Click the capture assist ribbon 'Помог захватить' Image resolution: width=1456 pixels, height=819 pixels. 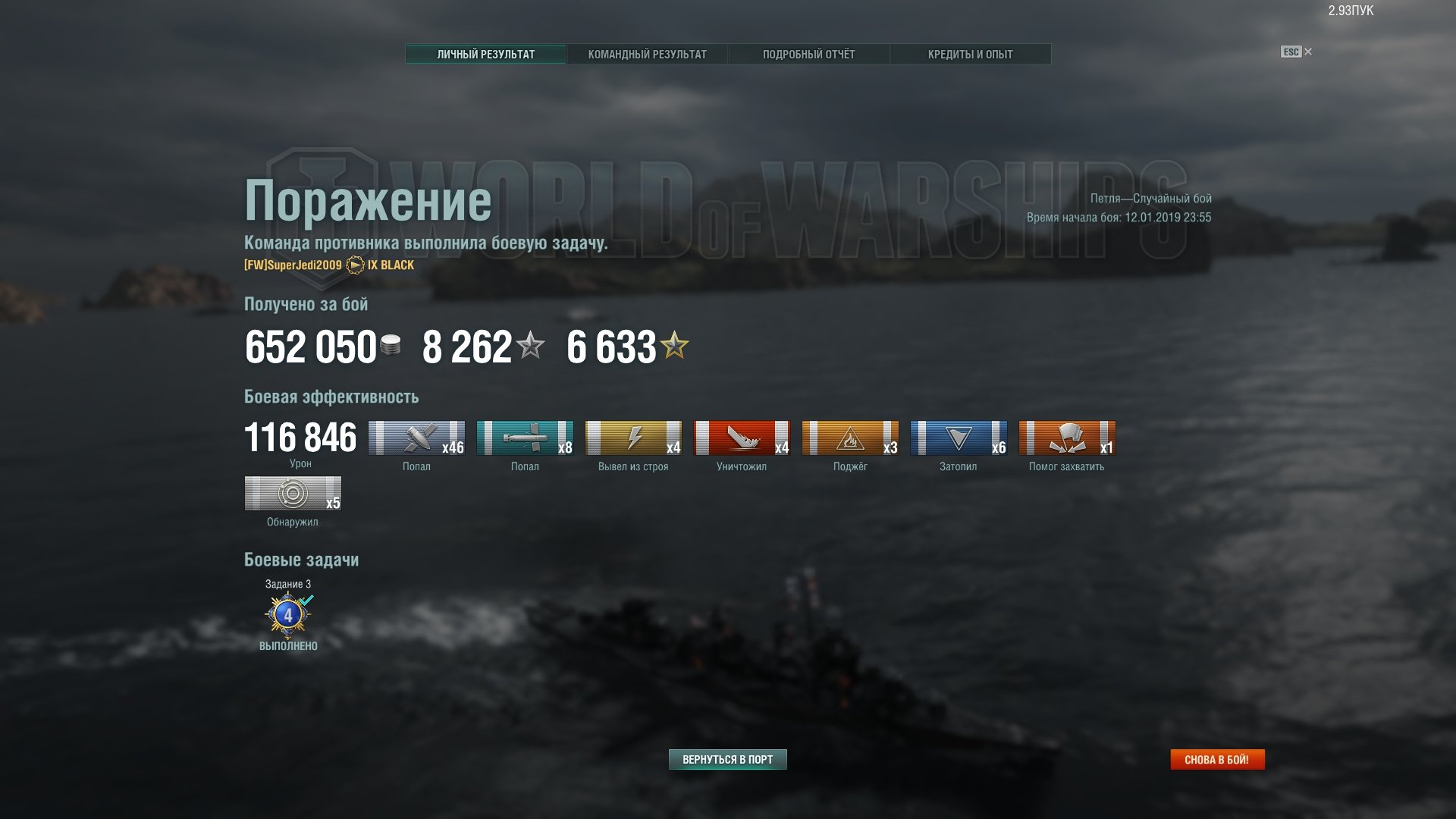1067,438
